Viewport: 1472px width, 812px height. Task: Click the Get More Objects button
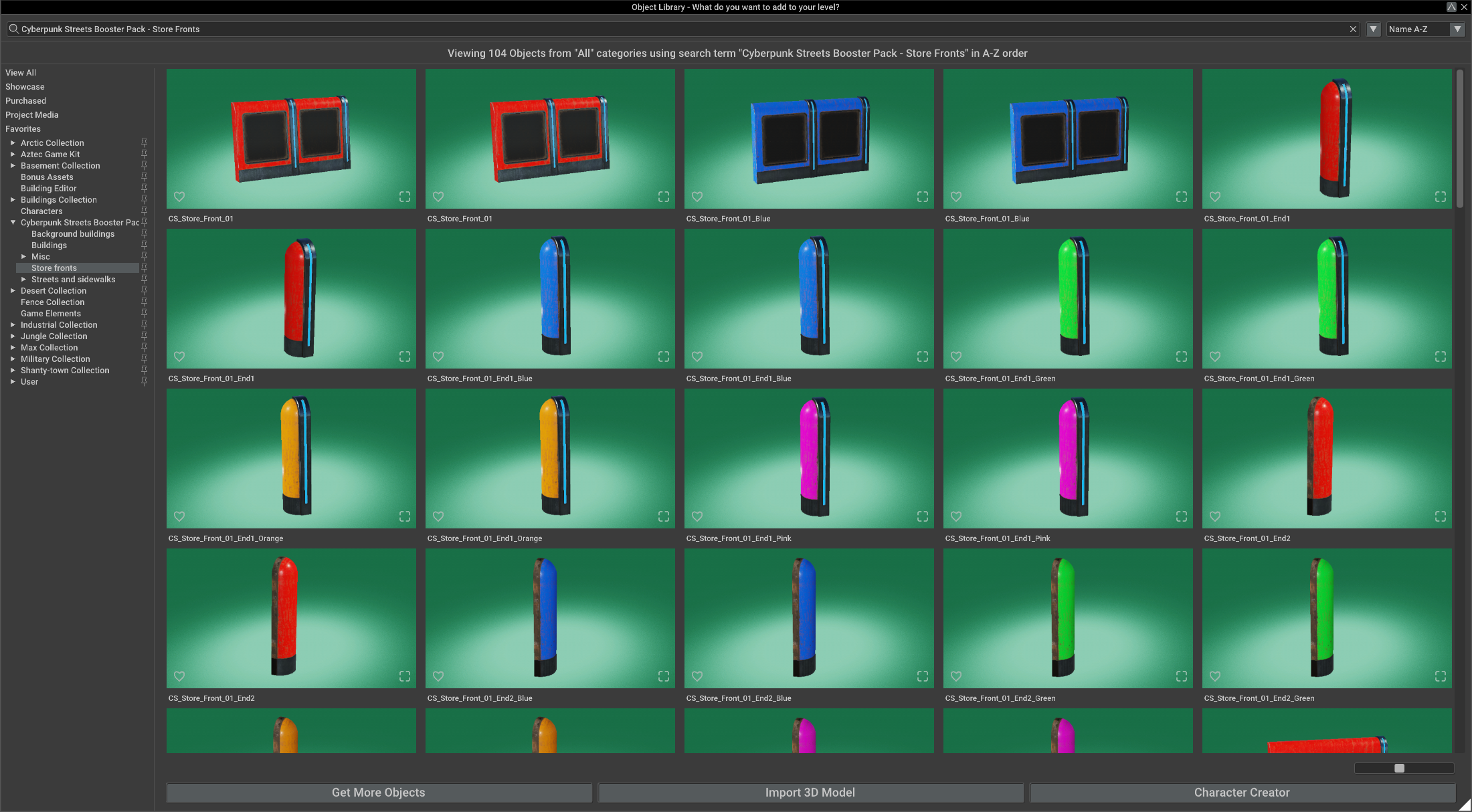pyautogui.click(x=378, y=793)
